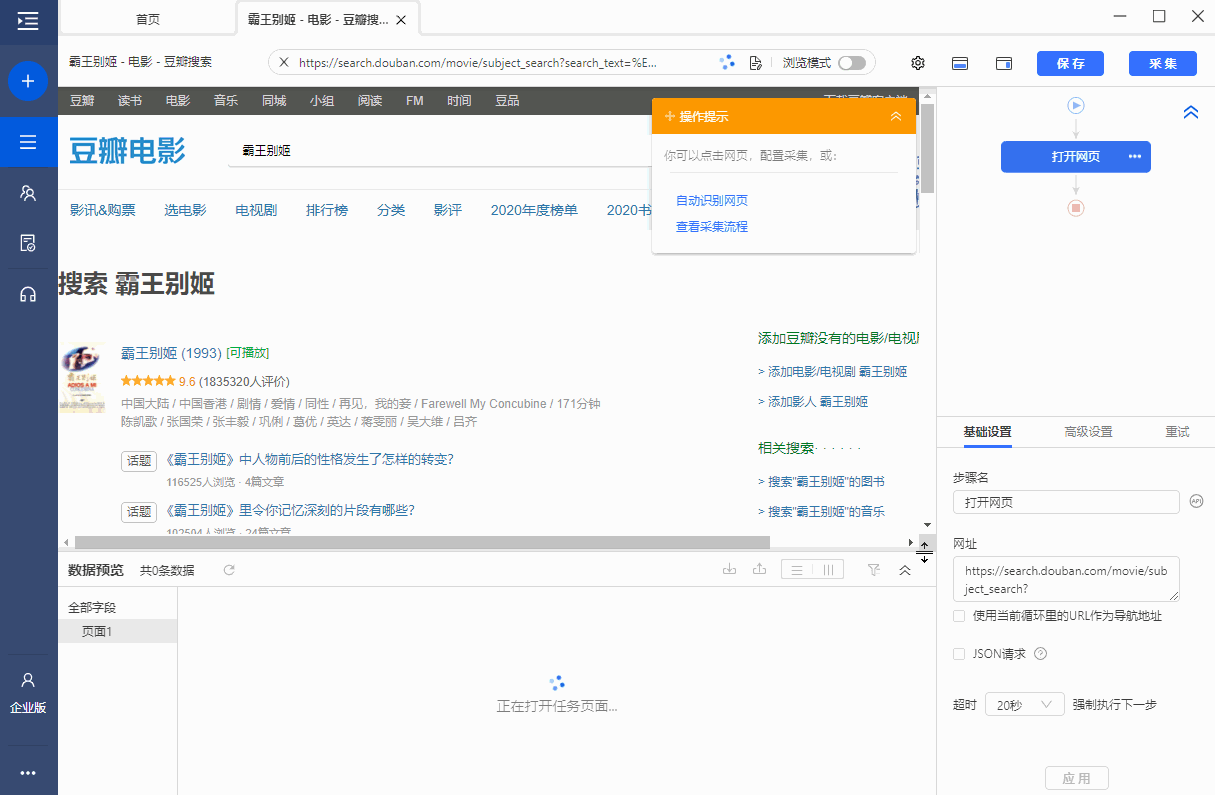Image resolution: width=1215 pixels, height=795 pixels.
Task: Click the 采集 collect button
Action: [1163, 63]
